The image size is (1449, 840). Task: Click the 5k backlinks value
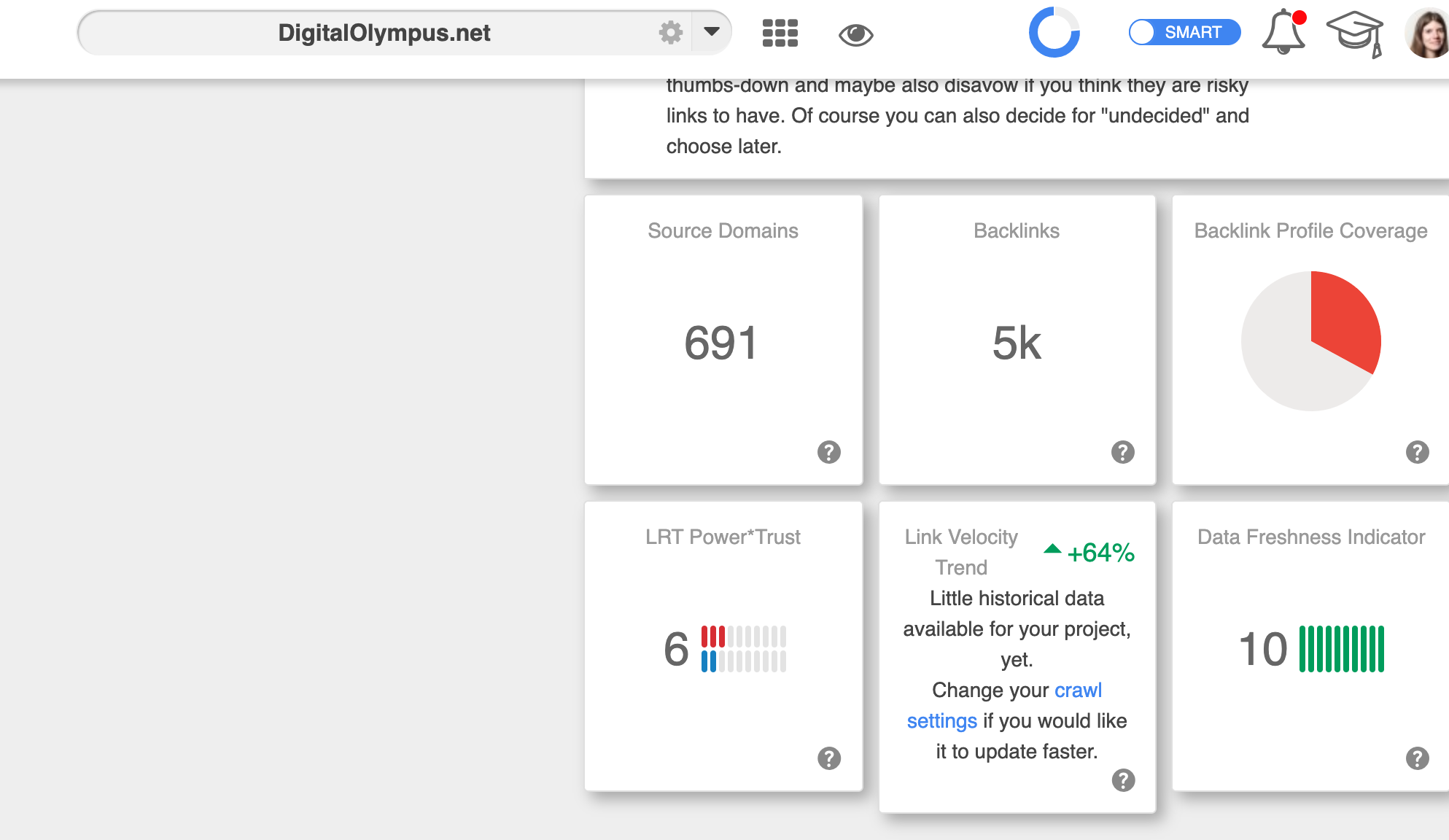1017,343
